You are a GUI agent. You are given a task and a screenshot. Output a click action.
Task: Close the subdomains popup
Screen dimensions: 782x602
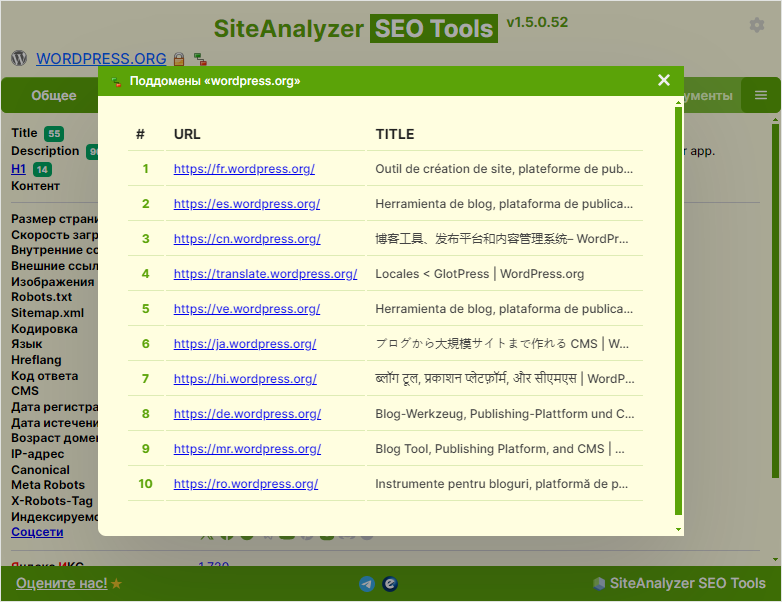pyautogui.click(x=664, y=80)
